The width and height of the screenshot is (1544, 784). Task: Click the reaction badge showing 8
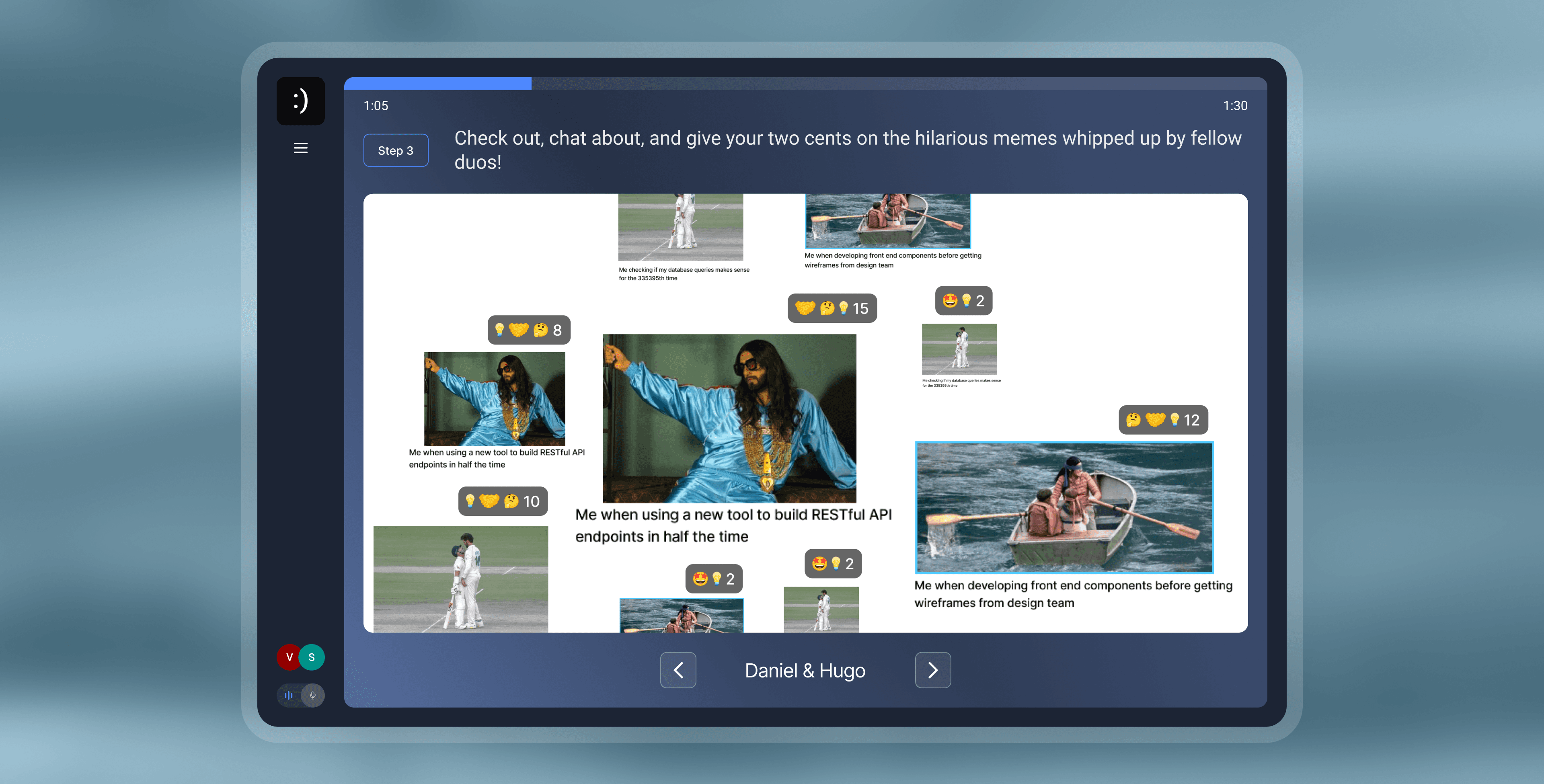[x=529, y=330]
